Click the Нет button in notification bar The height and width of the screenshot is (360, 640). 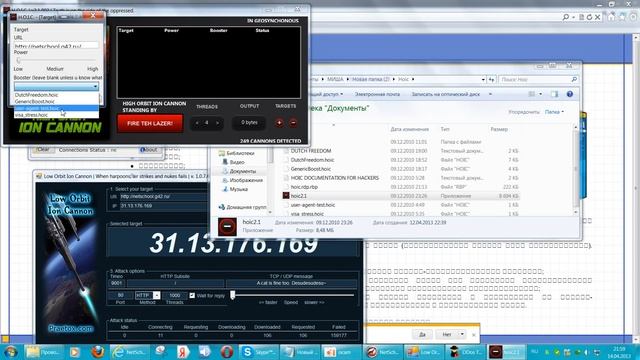447,334
